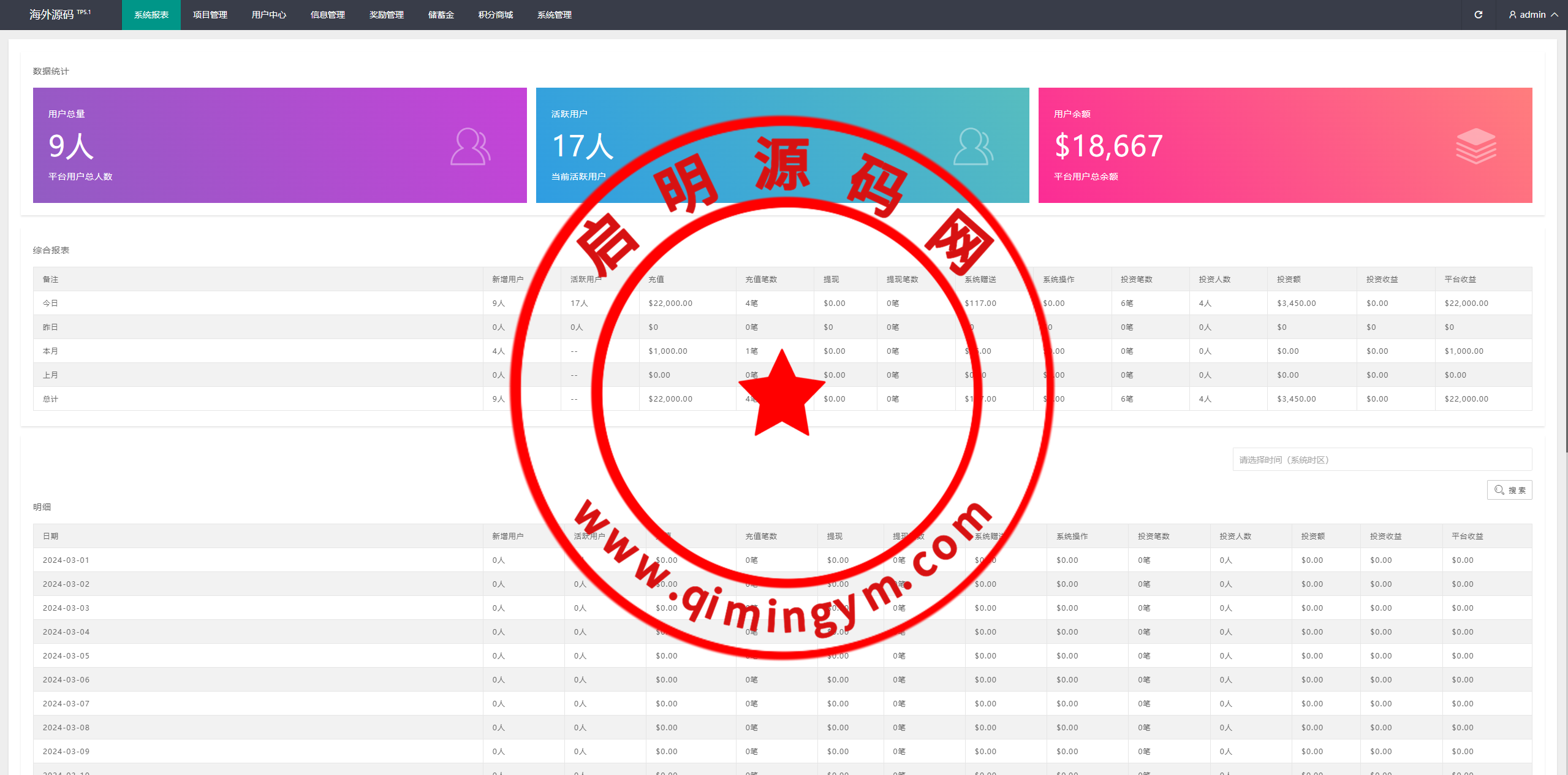Open the 储蓄金 menu
This screenshot has height=775, width=1568.
pos(441,15)
